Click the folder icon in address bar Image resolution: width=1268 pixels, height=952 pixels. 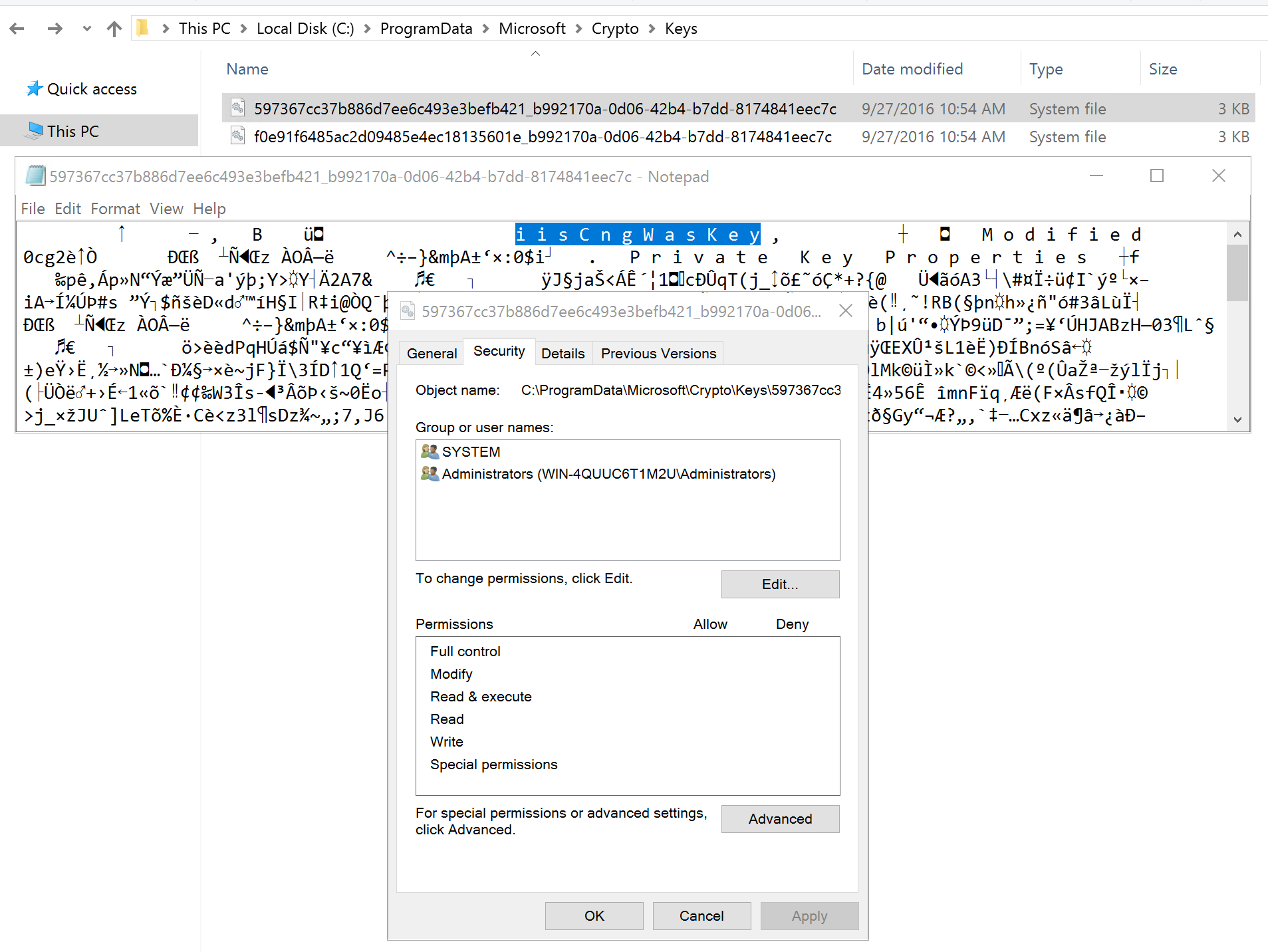(142, 28)
